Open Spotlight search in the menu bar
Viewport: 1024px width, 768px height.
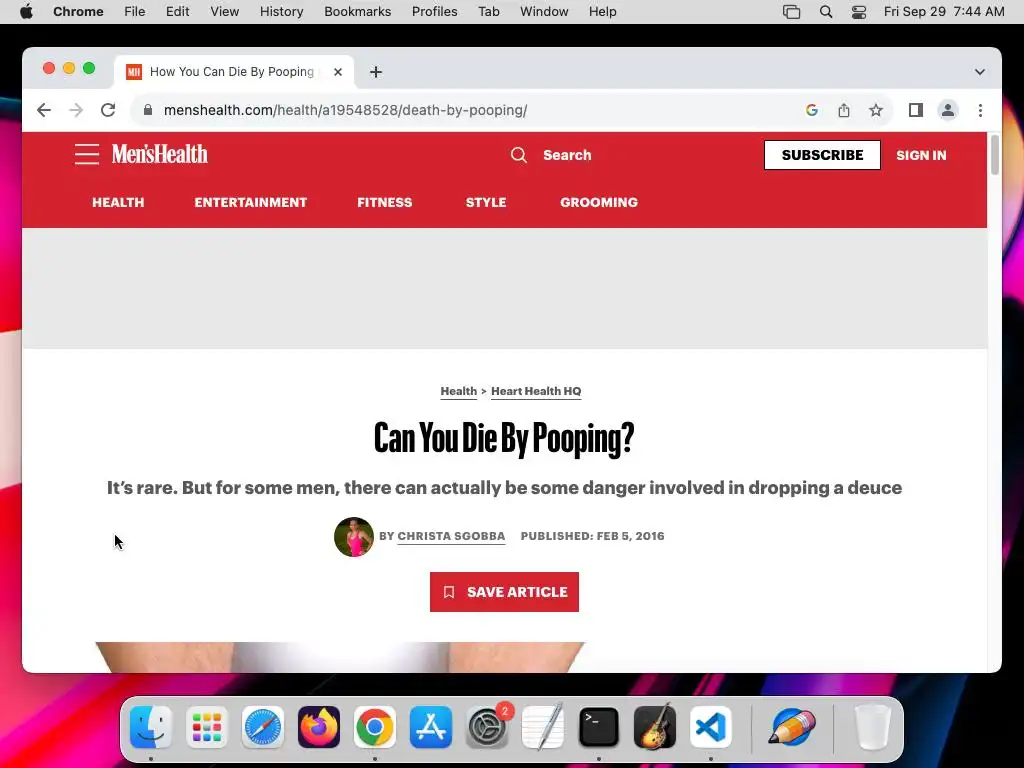pyautogui.click(x=825, y=12)
